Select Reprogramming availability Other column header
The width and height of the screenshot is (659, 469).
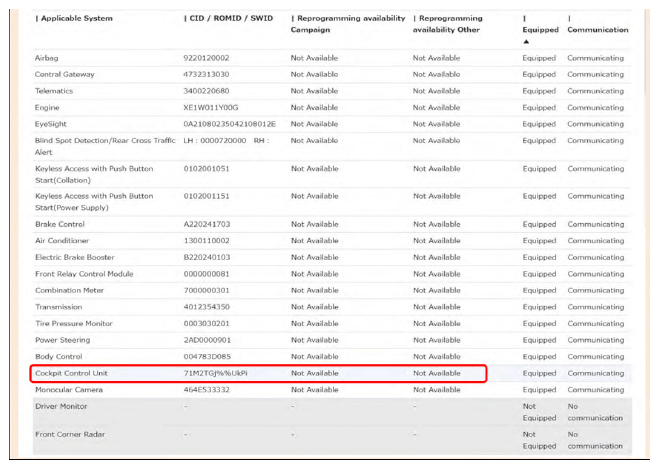point(447,24)
